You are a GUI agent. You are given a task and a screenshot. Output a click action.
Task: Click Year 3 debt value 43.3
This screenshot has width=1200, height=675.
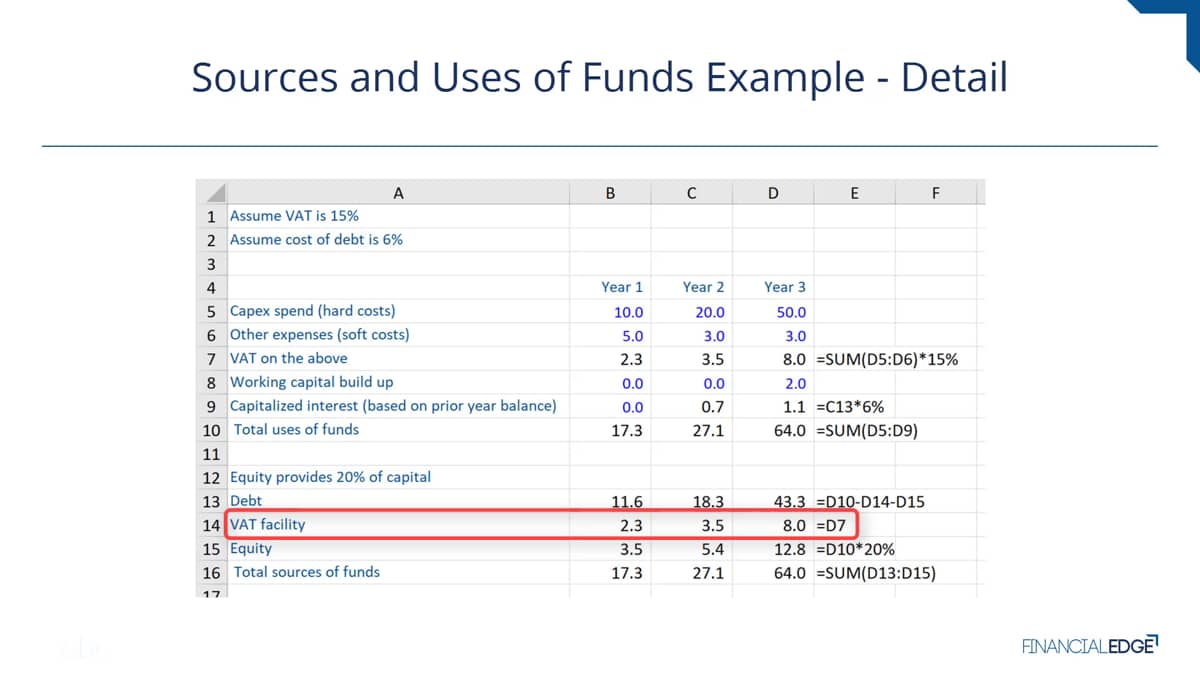791,502
